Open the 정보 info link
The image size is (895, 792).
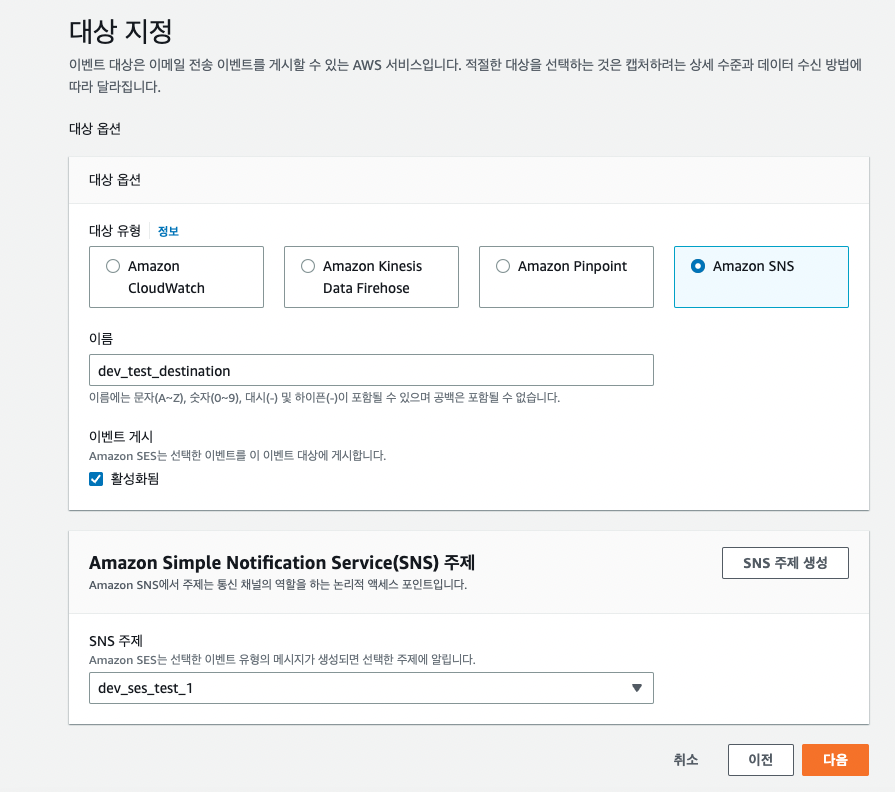click(168, 231)
